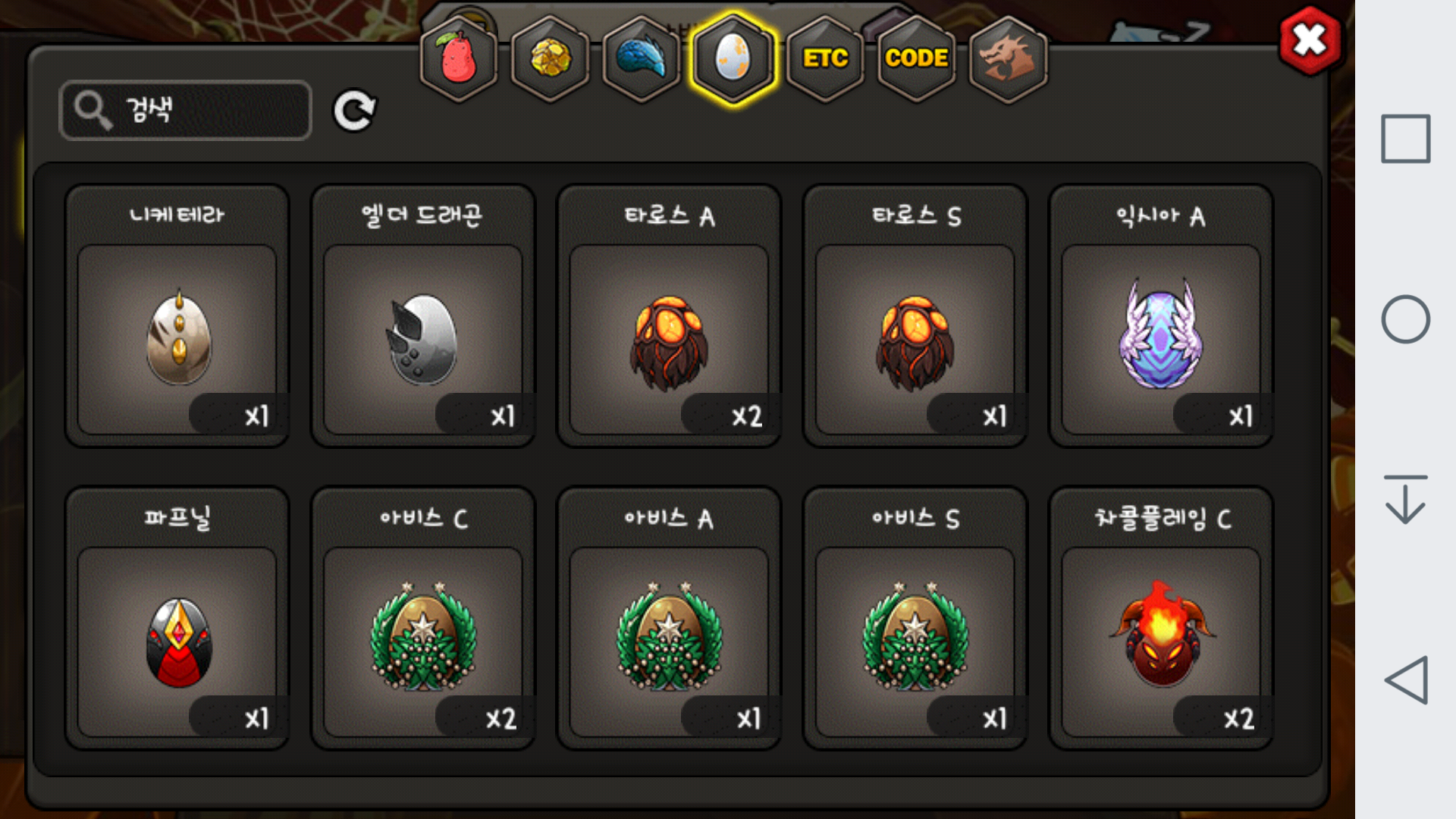The width and height of the screenshot is (1456, 819).
Task: Switch to the ETC tab
Action: point(825,58)
